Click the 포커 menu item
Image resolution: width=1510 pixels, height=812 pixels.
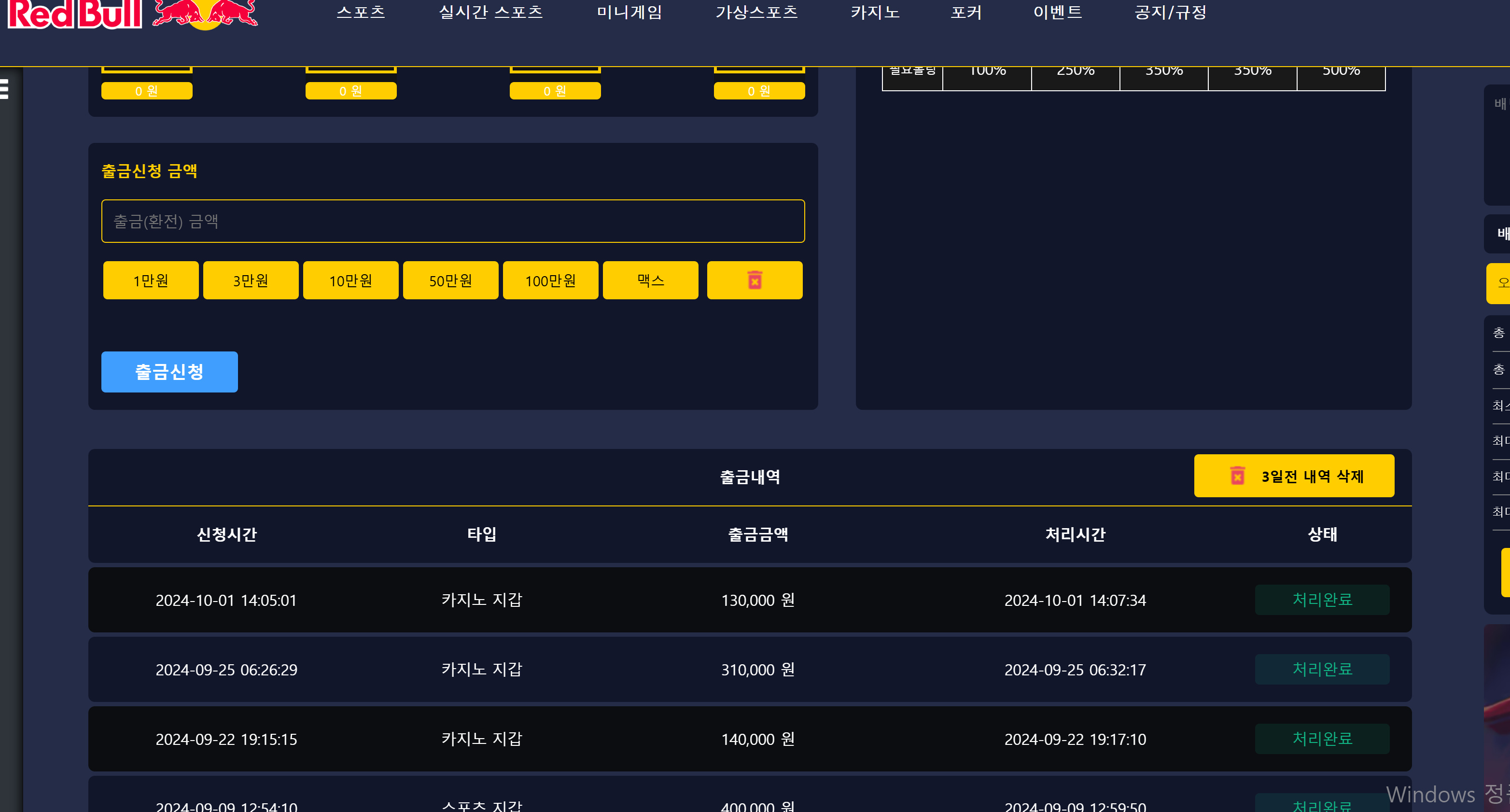[x=966, y=13]
